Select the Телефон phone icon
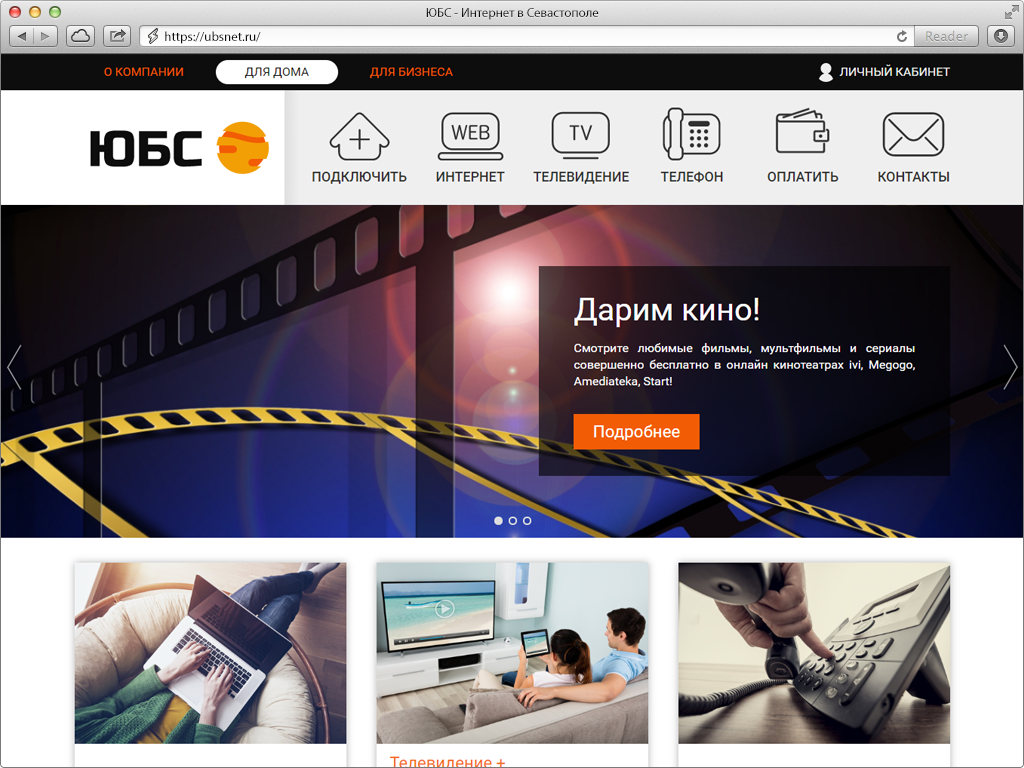This screenshot has height=768, width=1024. (x=692, y=135)
